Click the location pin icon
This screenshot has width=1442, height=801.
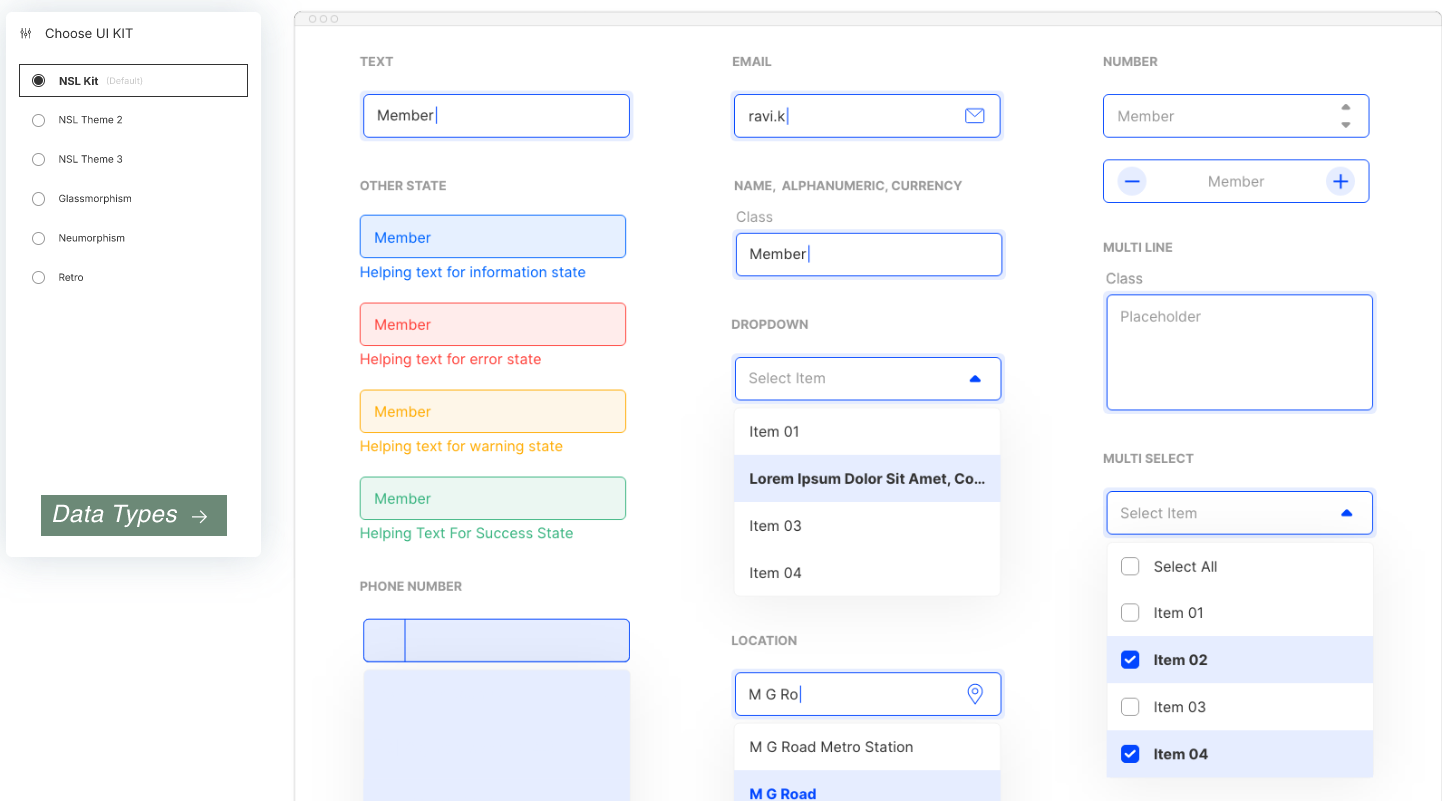[975, 694]
